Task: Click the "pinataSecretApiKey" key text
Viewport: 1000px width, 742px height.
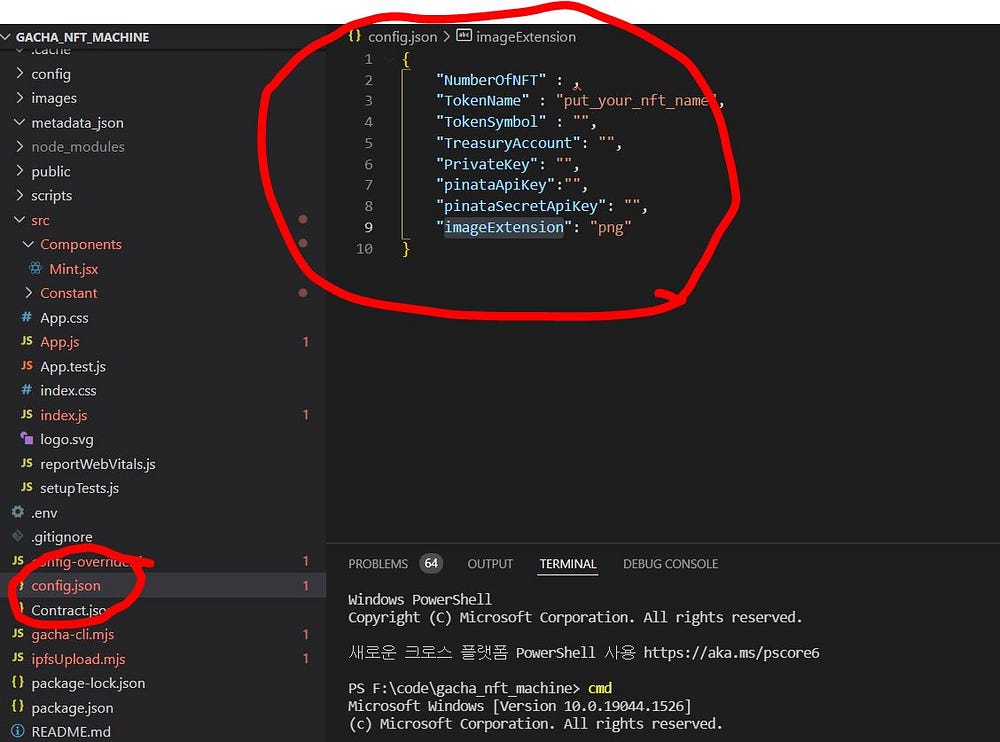Action: 520,206
